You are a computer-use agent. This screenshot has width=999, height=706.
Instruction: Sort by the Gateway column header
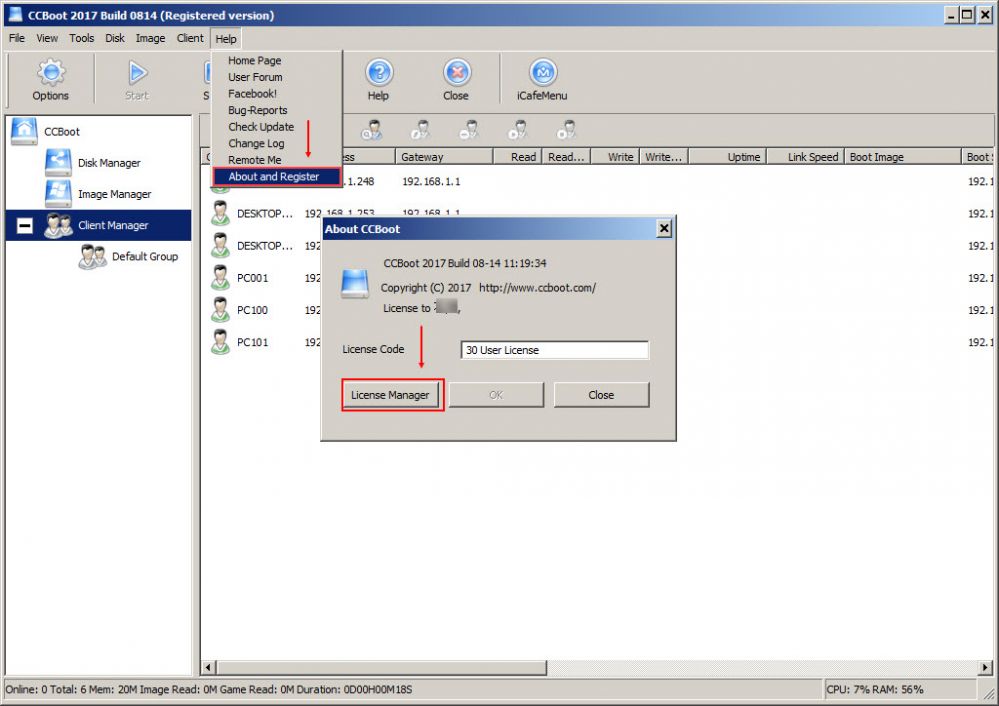(444, 157)
